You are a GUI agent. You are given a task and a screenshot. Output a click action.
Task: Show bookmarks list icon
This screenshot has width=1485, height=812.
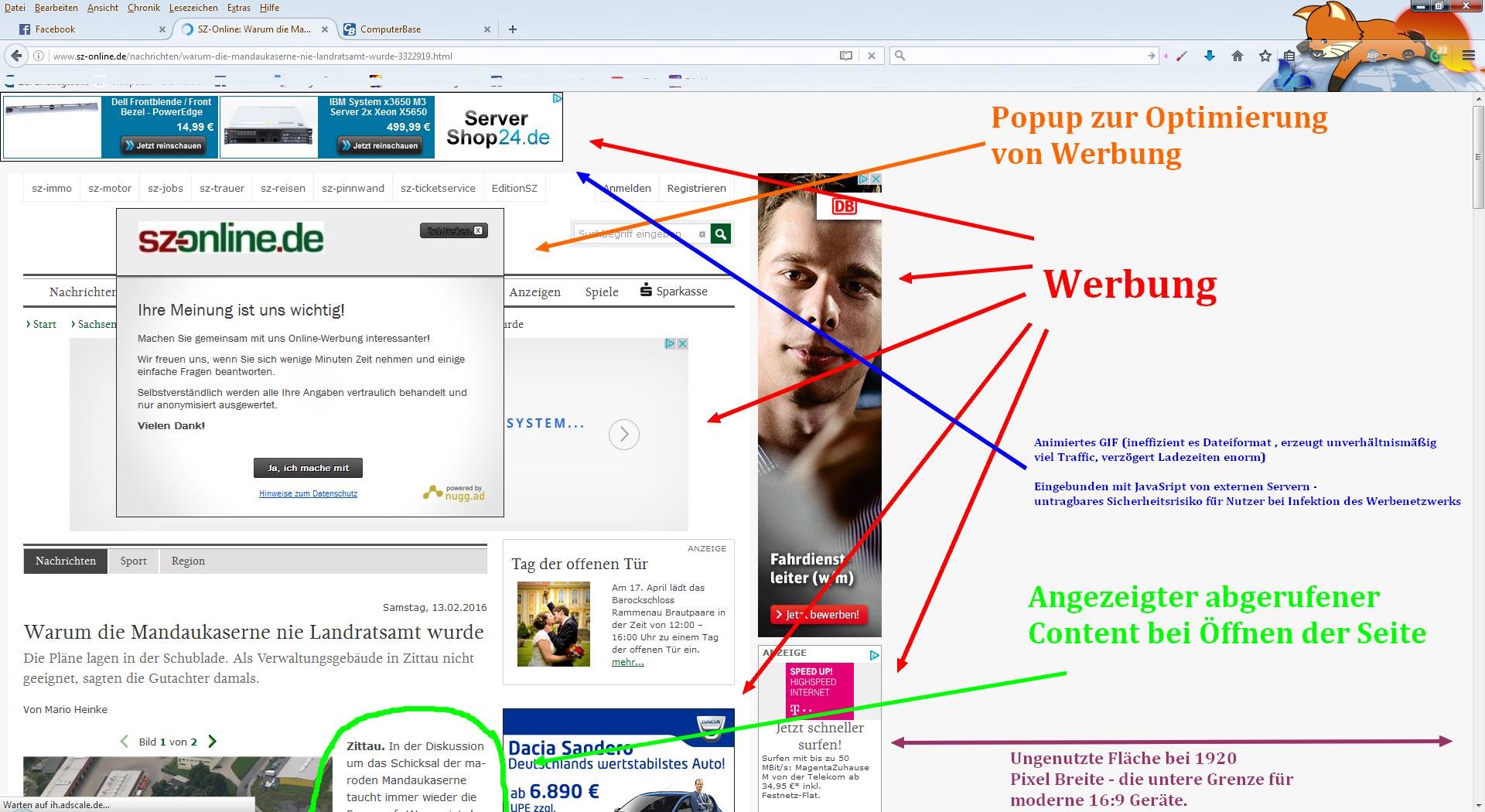(x=1289, y=56)
